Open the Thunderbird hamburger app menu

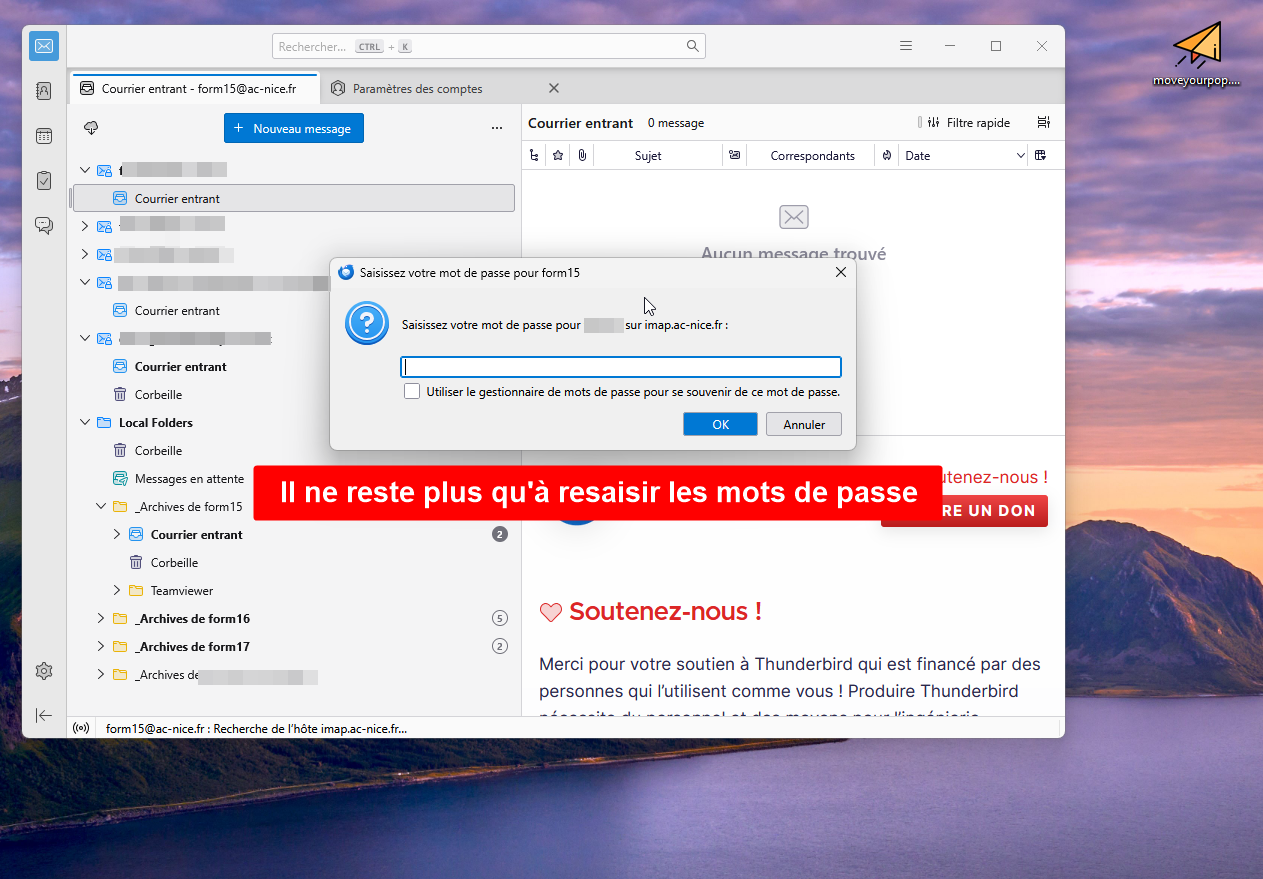coord(906,46)
